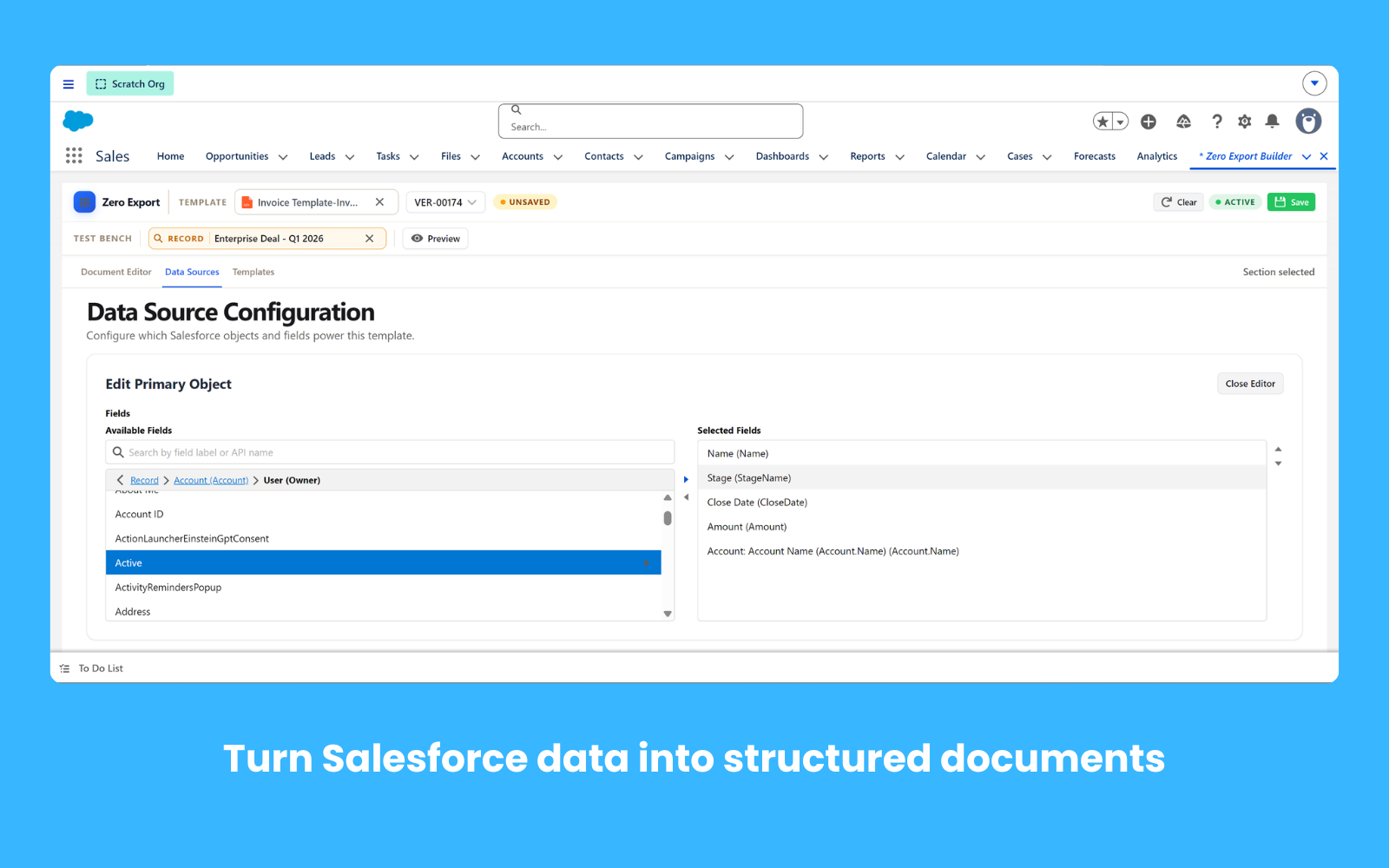
Task: Click the global Search box
Action: click(650, 122)
